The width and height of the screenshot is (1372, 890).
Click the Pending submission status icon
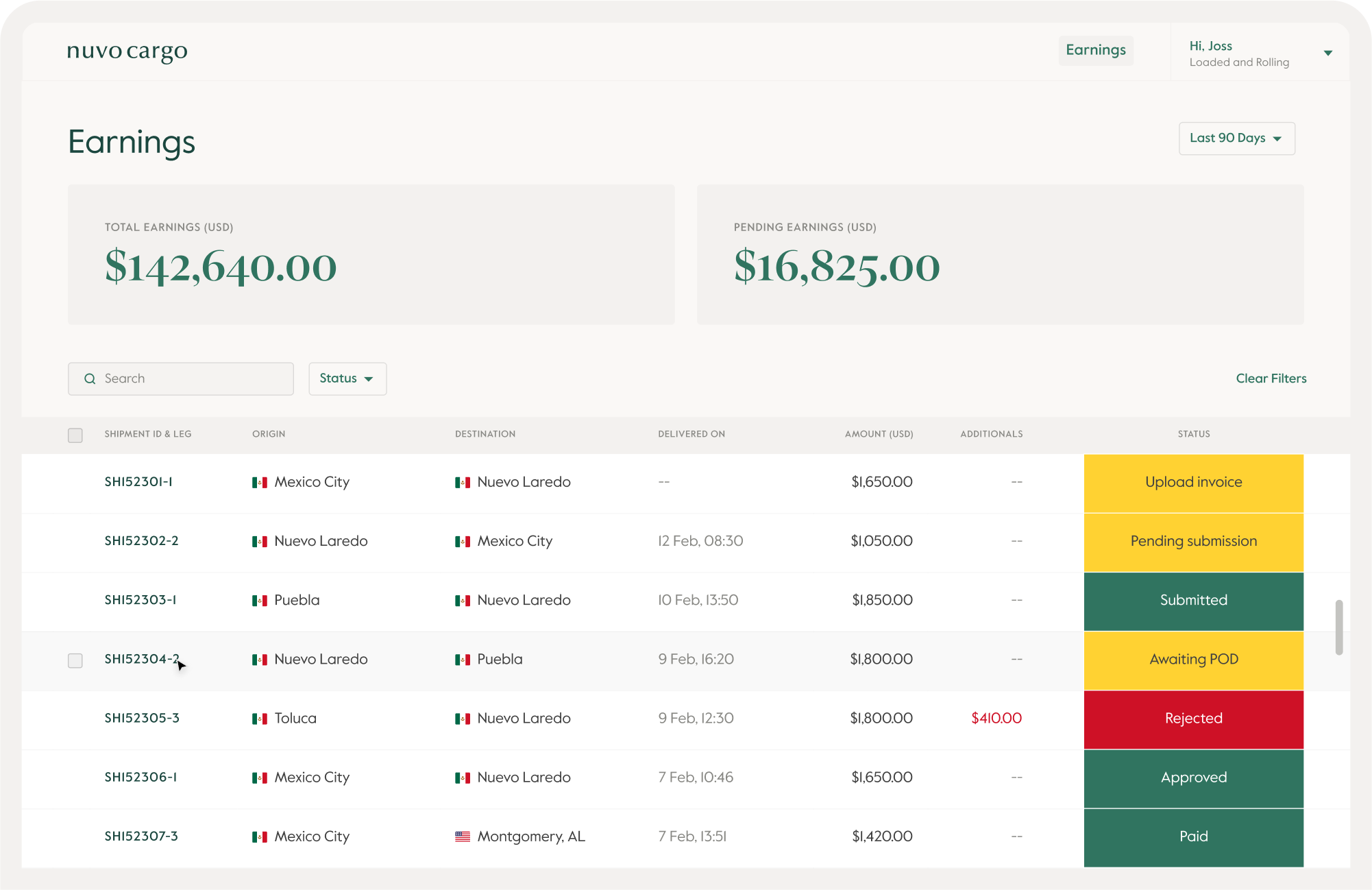pos(1194,541)
